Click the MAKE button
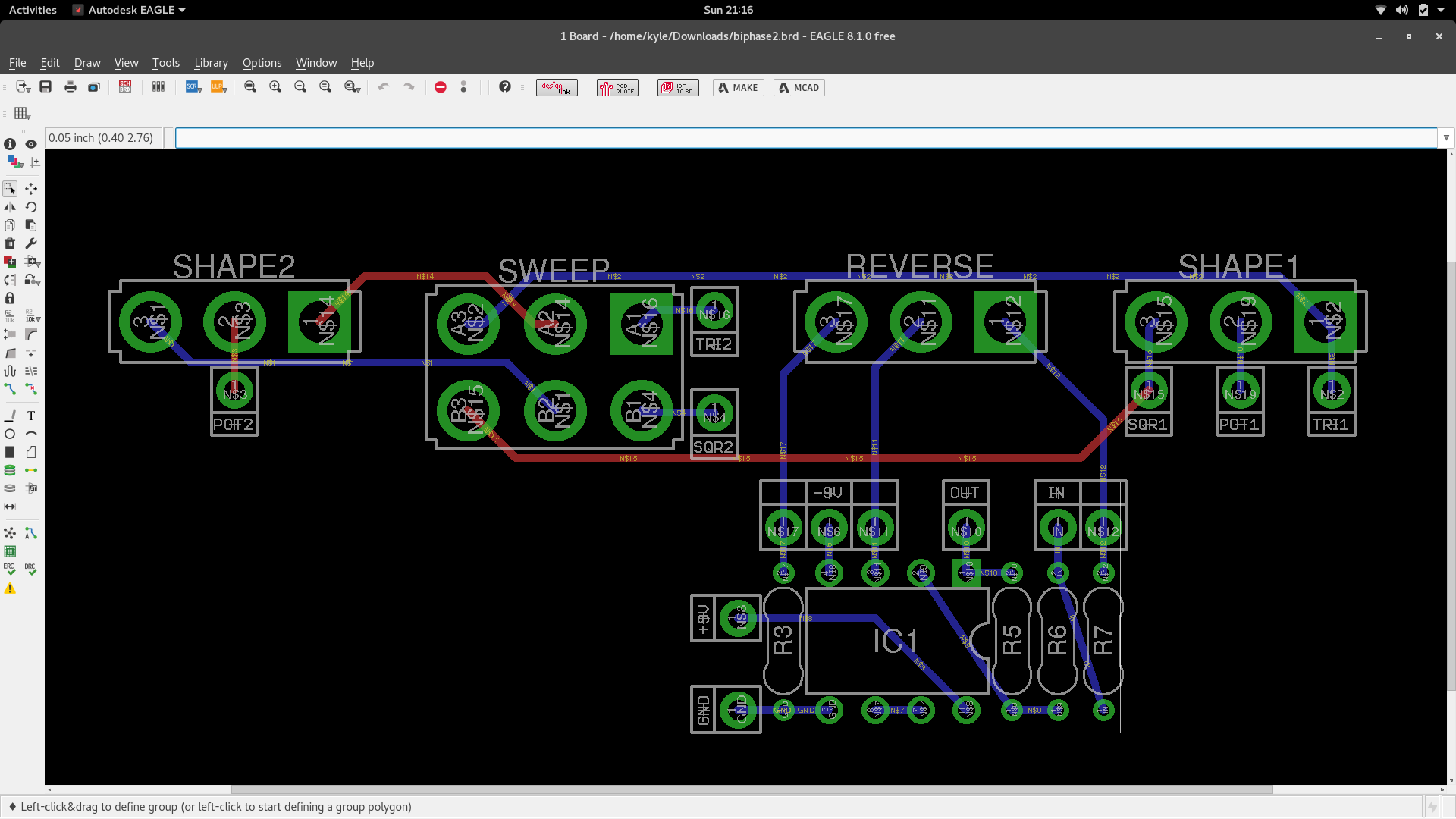 [x=738, y=87]
